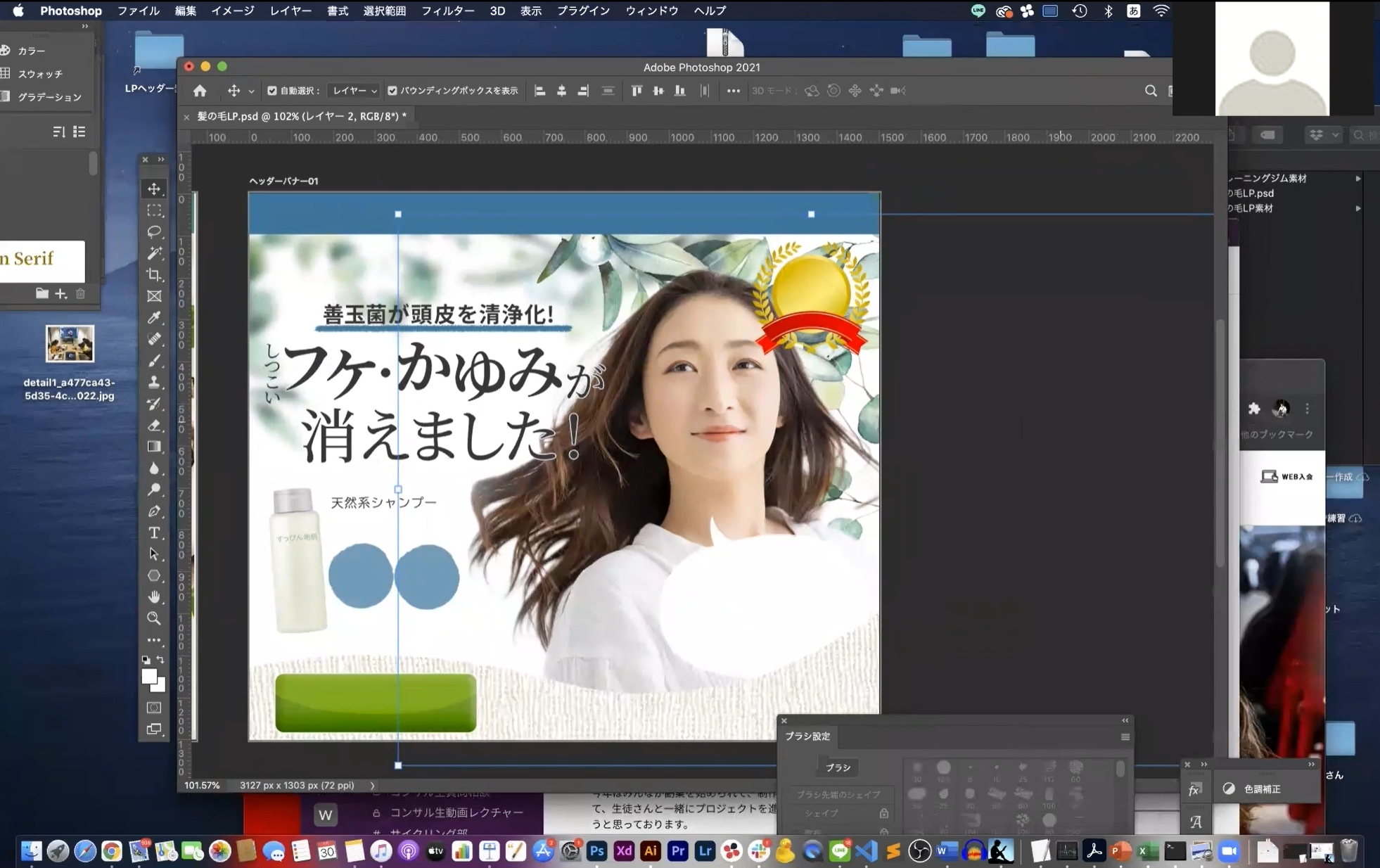Screen dimensions: 1380x868
Task: Click the Home icon in options bar
Action: pos(200,91)
